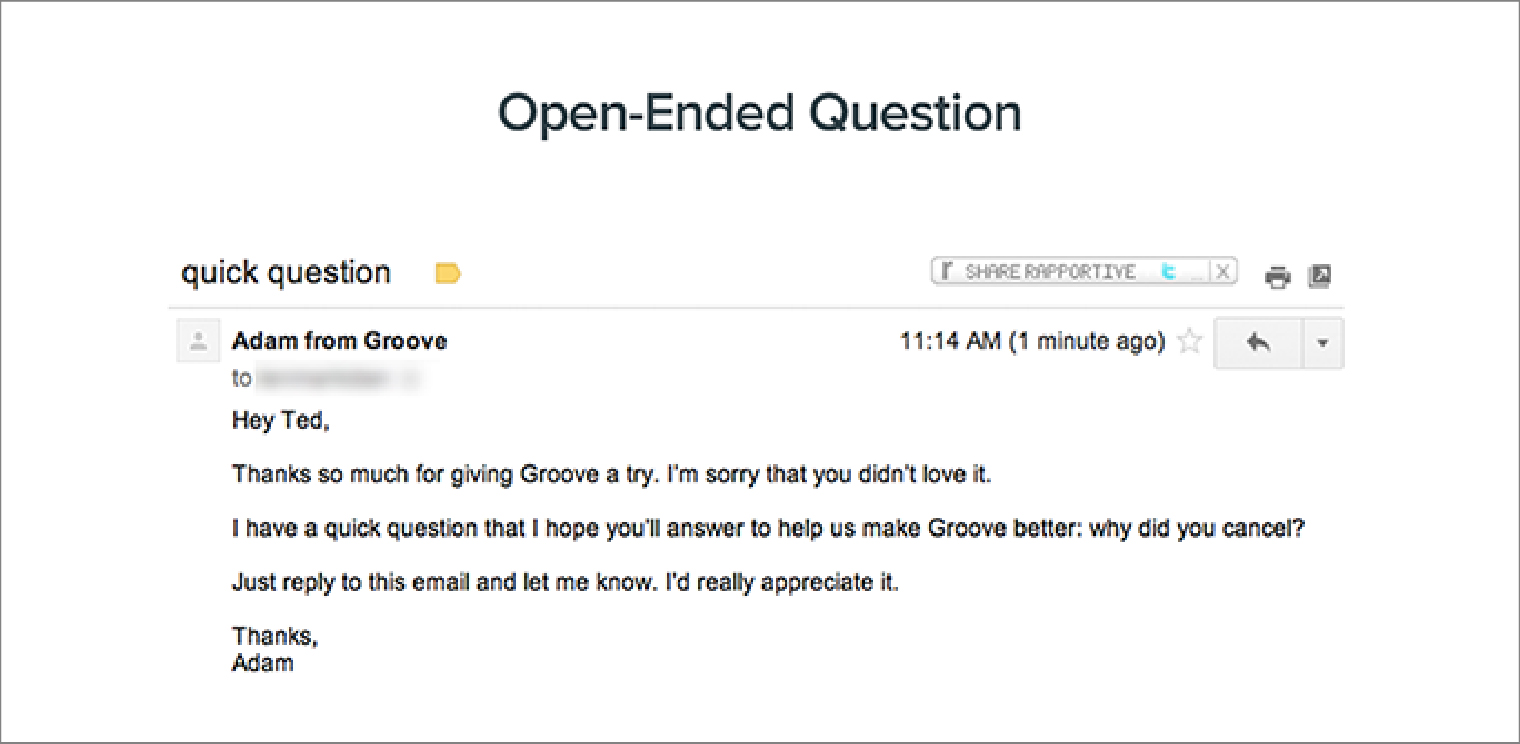Screen dimensions: 1520x744
Task: Dismiss the Share Rapportive bar with its X
Action: coord(1224,270)
